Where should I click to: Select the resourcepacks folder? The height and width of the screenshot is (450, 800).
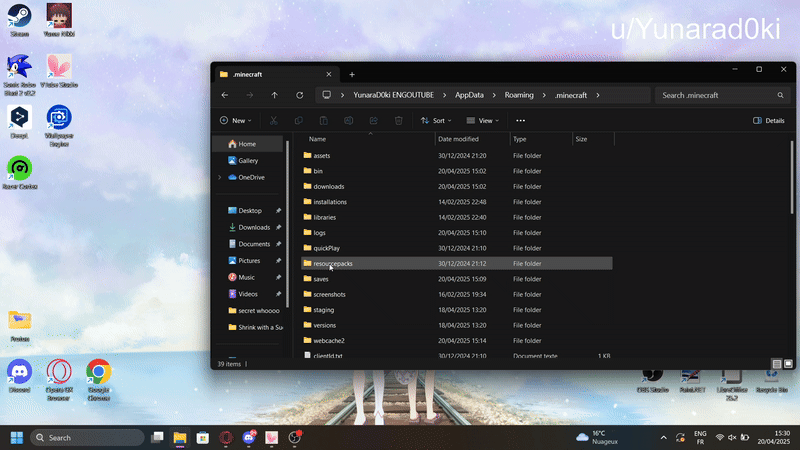[333, 264]
